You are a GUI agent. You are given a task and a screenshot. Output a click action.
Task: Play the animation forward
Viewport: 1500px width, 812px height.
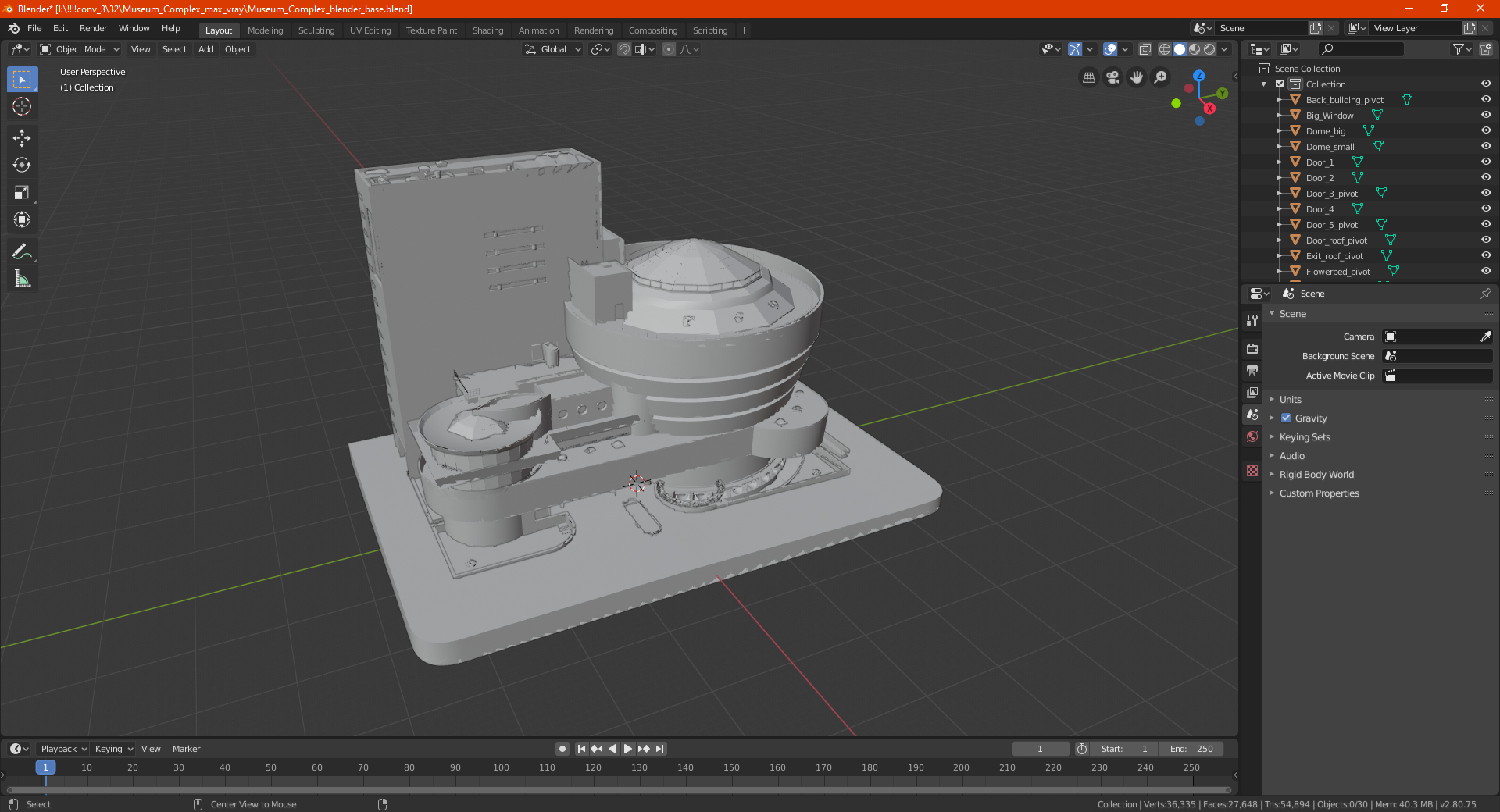click(628, 749)
